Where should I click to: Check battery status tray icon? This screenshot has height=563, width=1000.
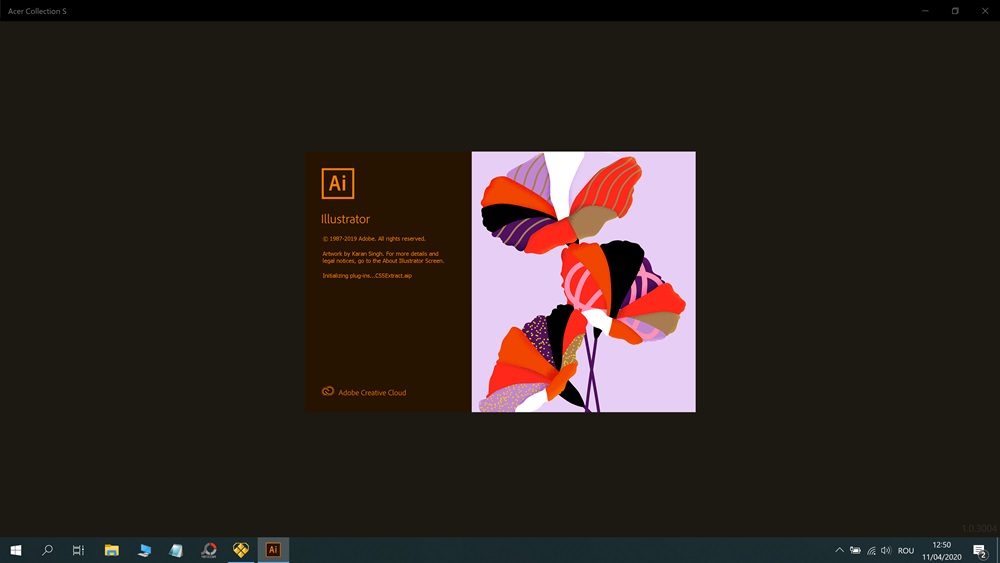pos(855,550)
